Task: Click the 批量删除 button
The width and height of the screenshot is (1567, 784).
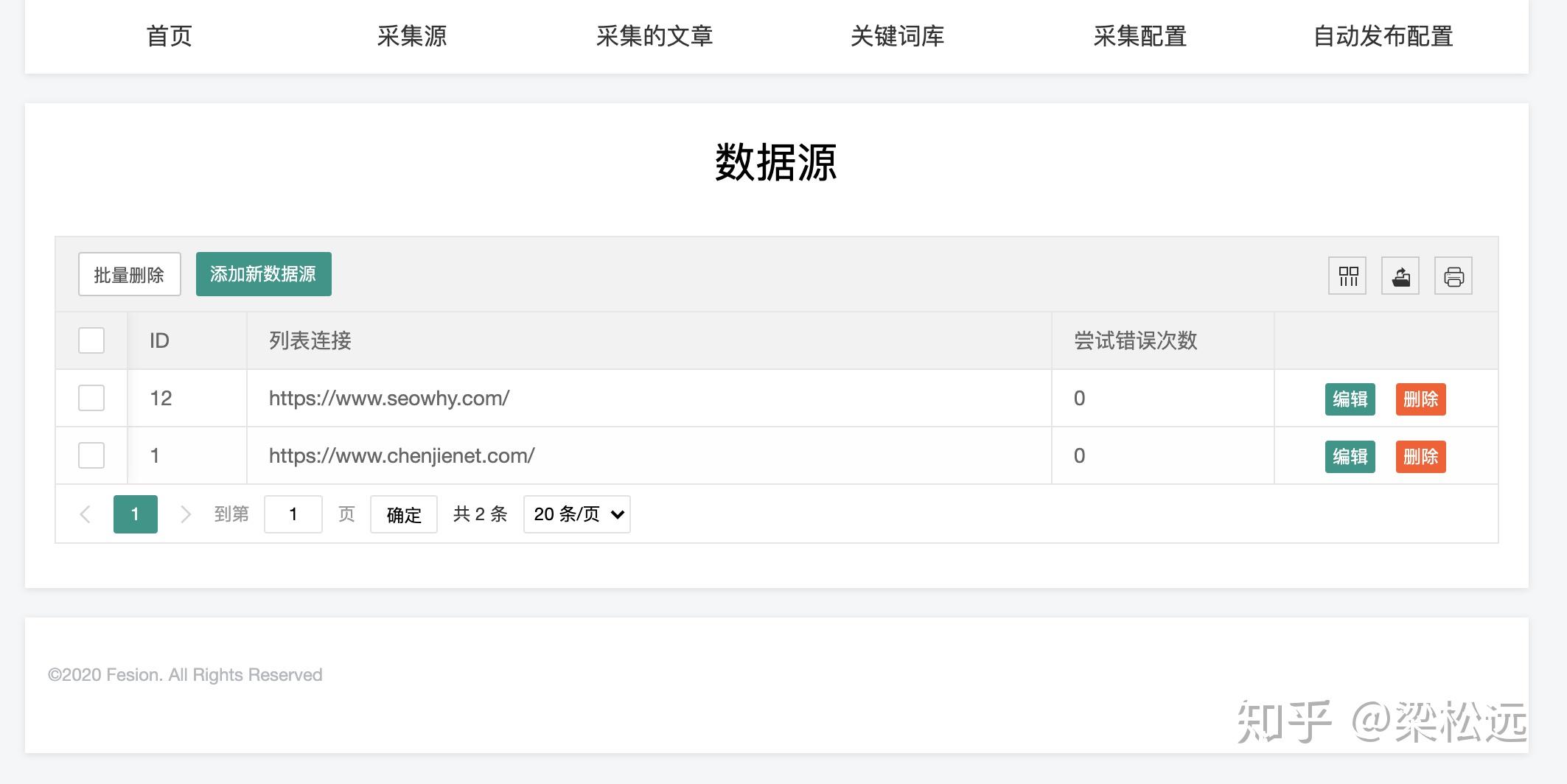Action: click(x=130, y=275)
